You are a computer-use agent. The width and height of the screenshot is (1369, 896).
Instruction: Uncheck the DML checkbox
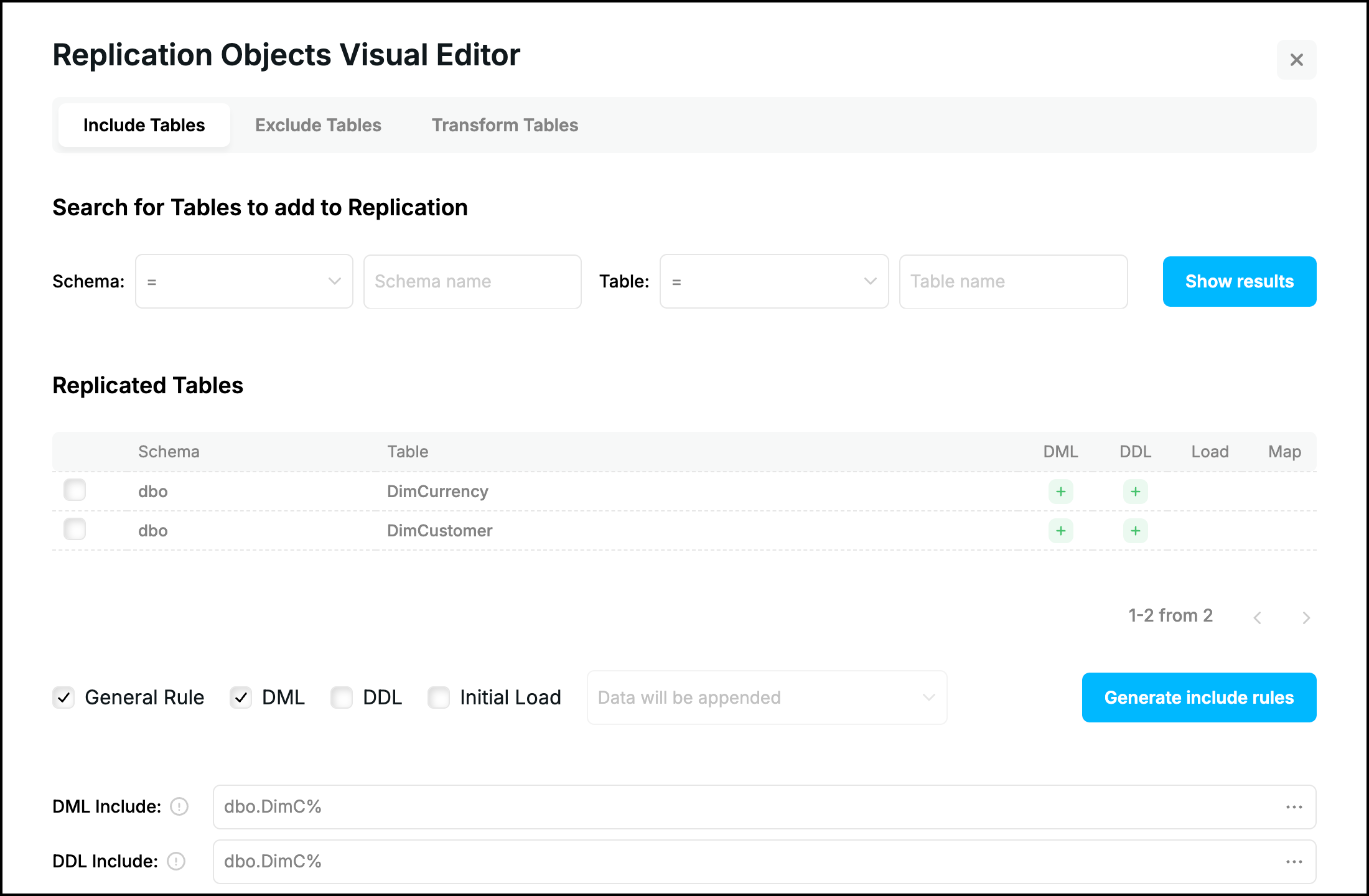[x=241, y=698]
